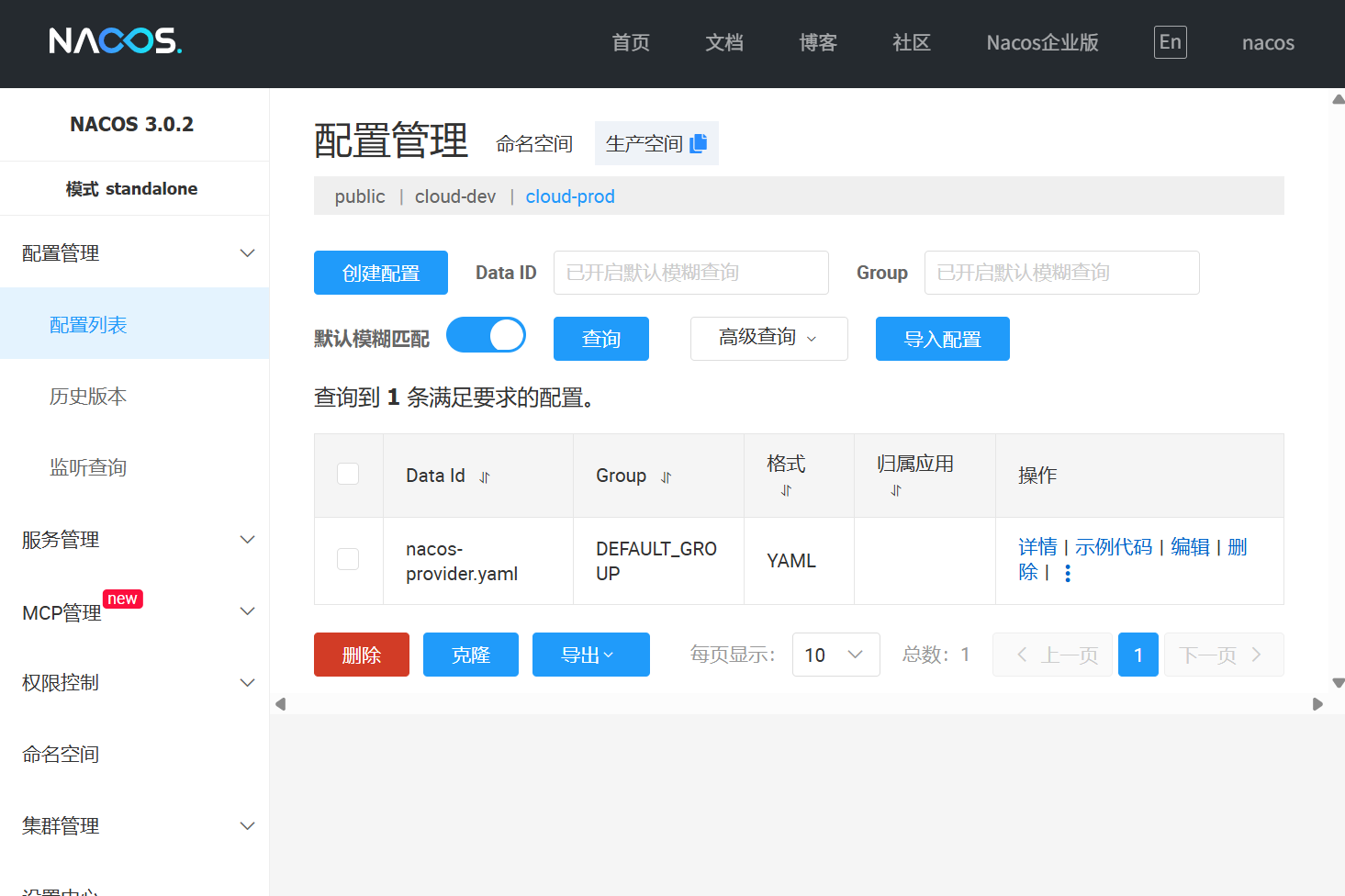This screenshot has height=896, width=1345.
Task: Click NACOS 3.0.2 version text
Action: [132, 124]
